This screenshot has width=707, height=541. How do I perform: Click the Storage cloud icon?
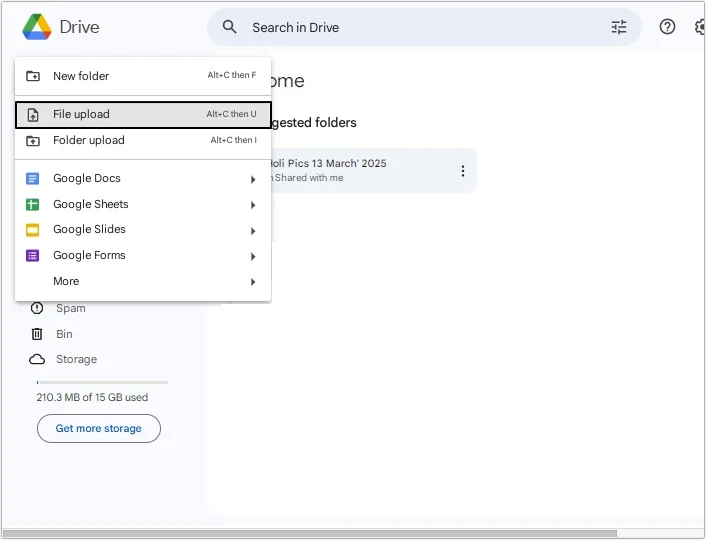click(x=37, y=360)
